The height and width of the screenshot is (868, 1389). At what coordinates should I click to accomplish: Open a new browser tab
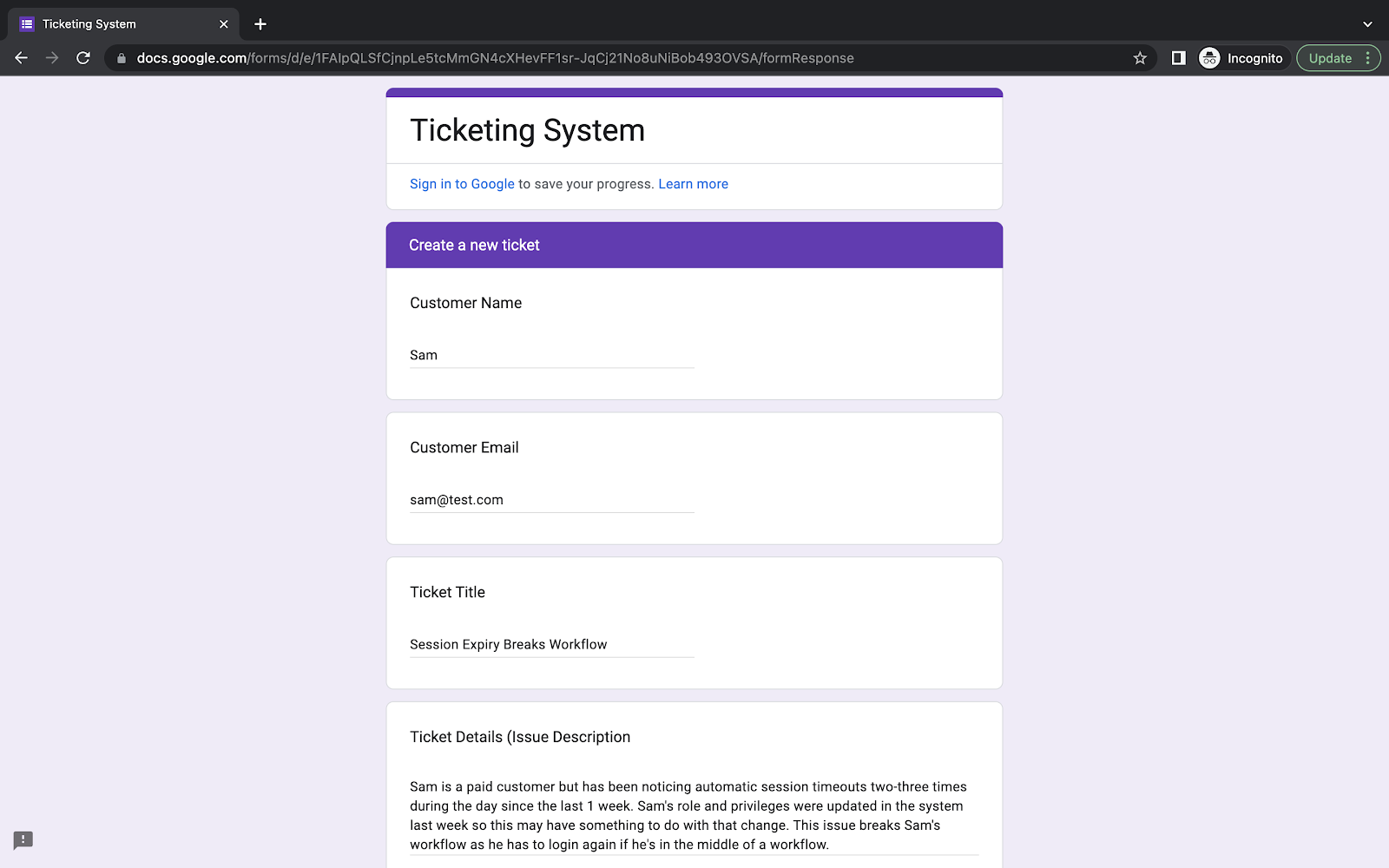260,24
